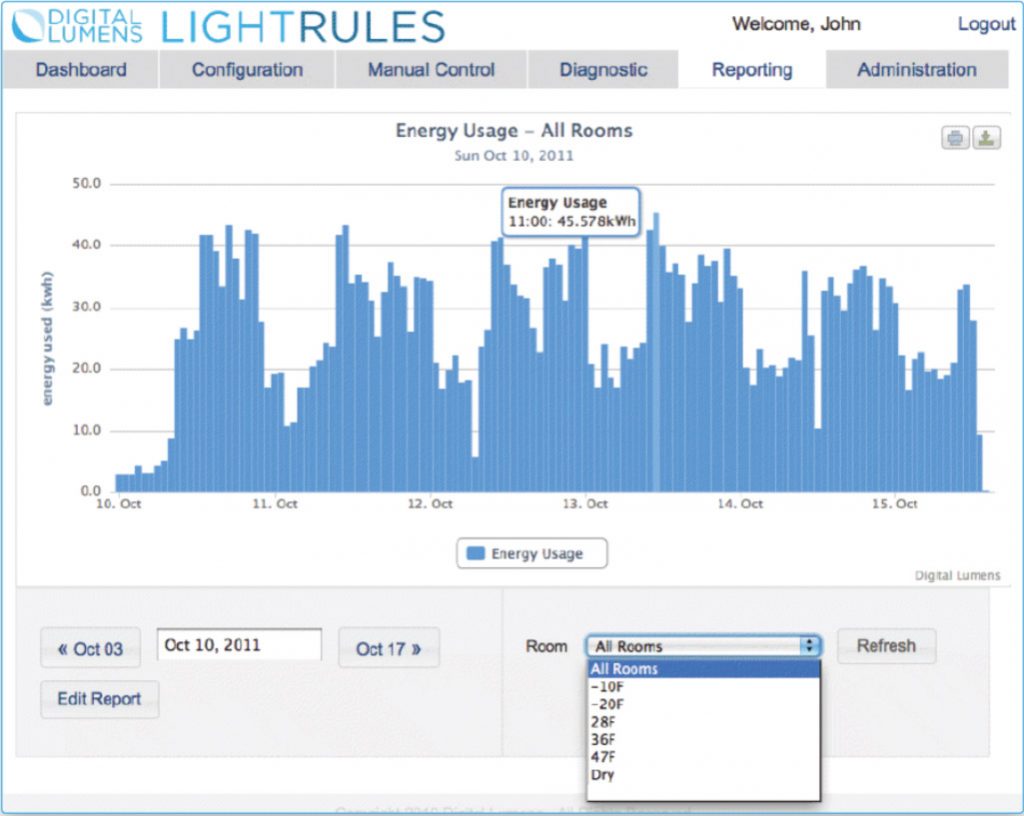Click the 15. Oct axis label
The image size is (1024, 816).
895,504
